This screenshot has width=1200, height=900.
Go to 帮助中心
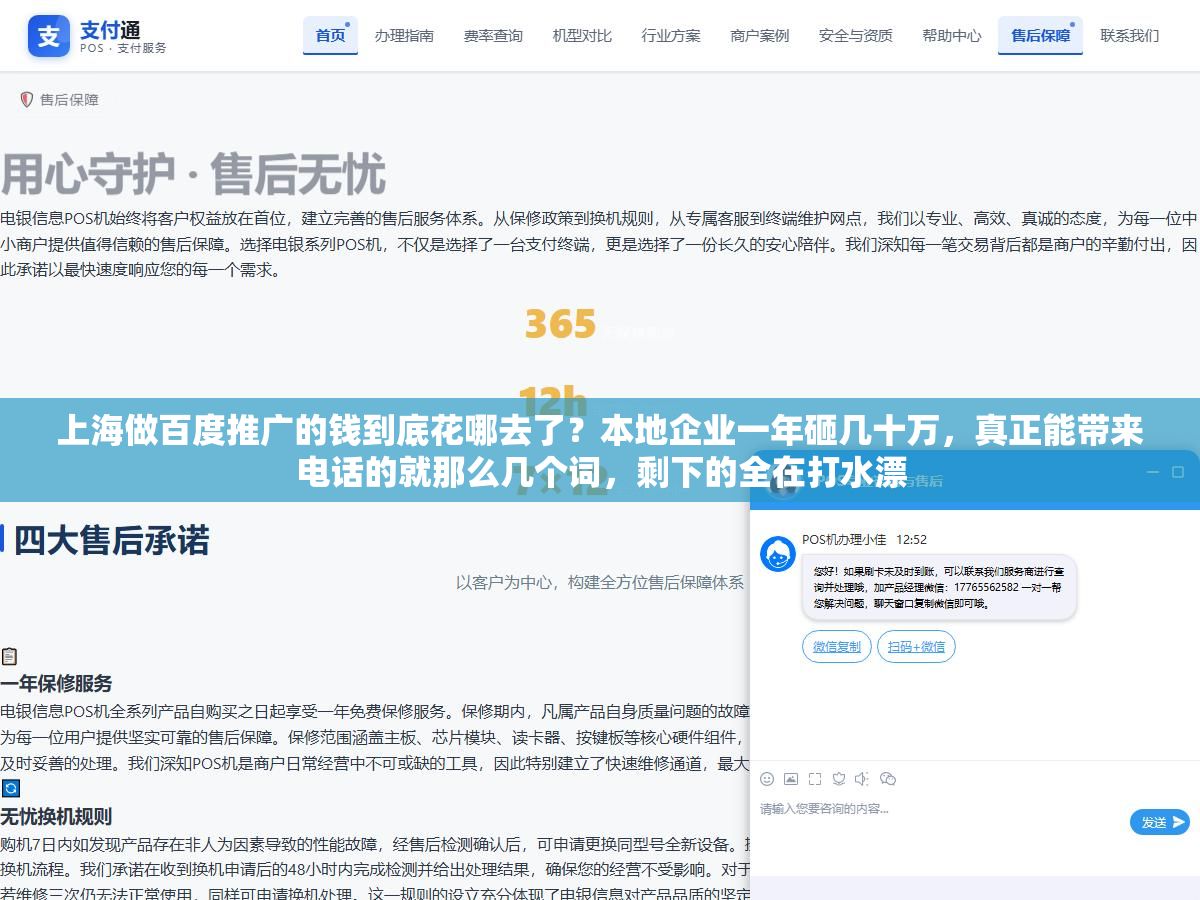[952, 36]
